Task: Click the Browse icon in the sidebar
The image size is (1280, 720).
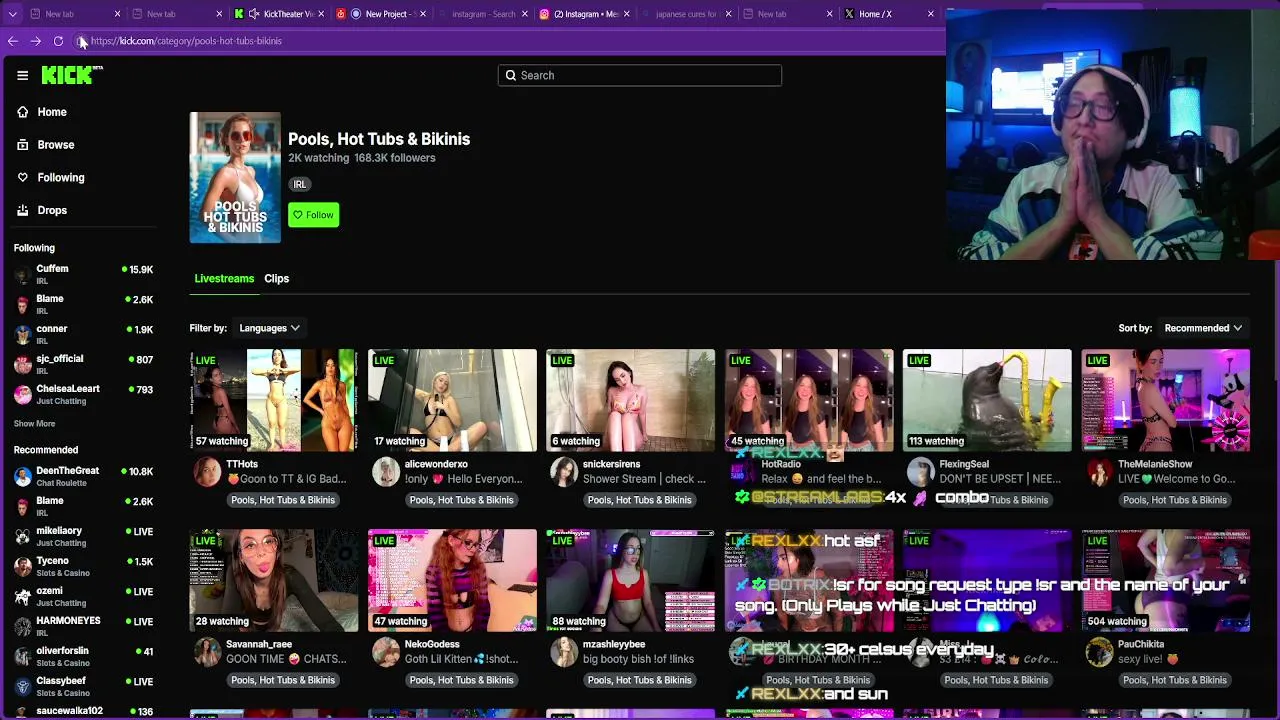Action: 22,145
